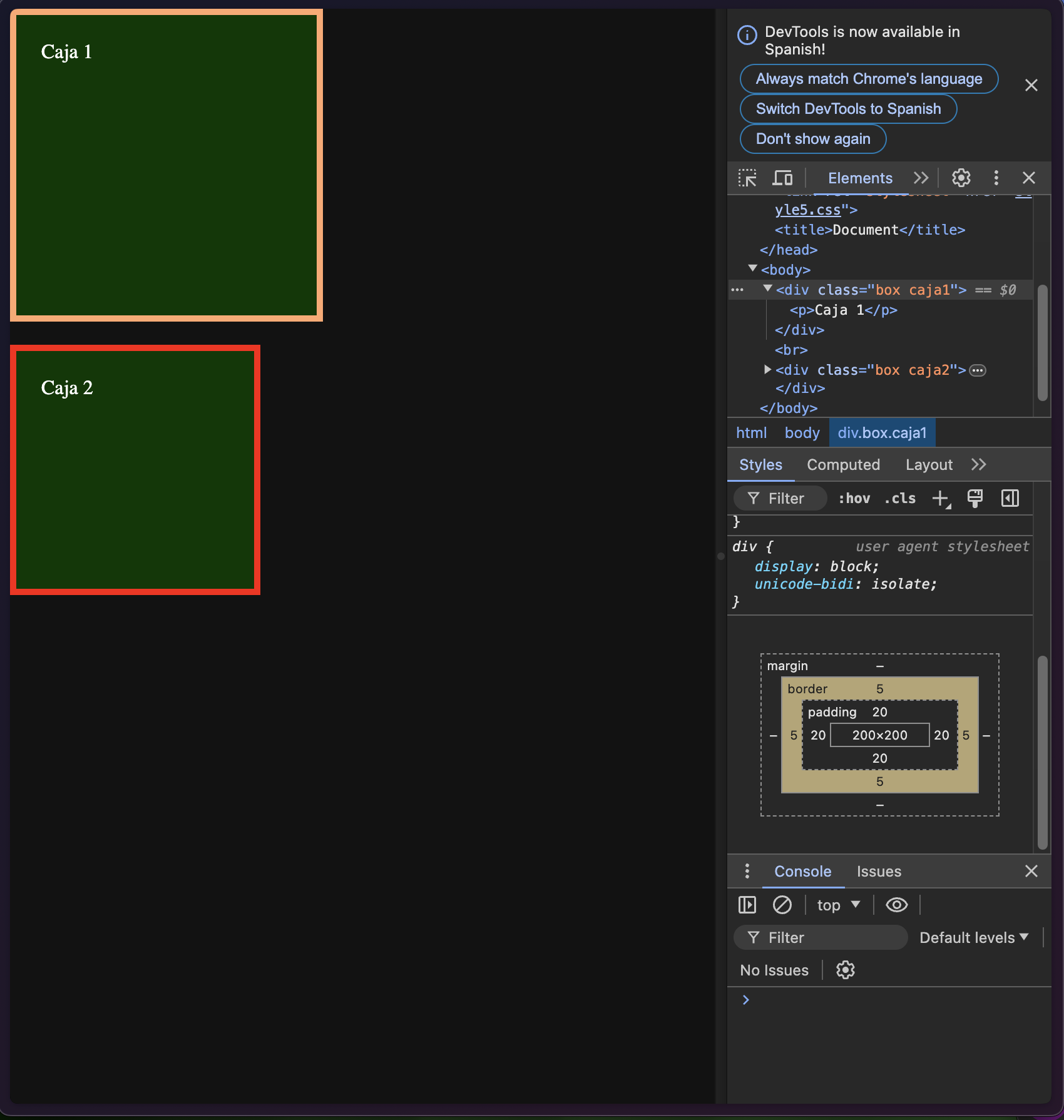Click html in the breadcrumb bar
1064x1120 pixels.
(751, 433)
